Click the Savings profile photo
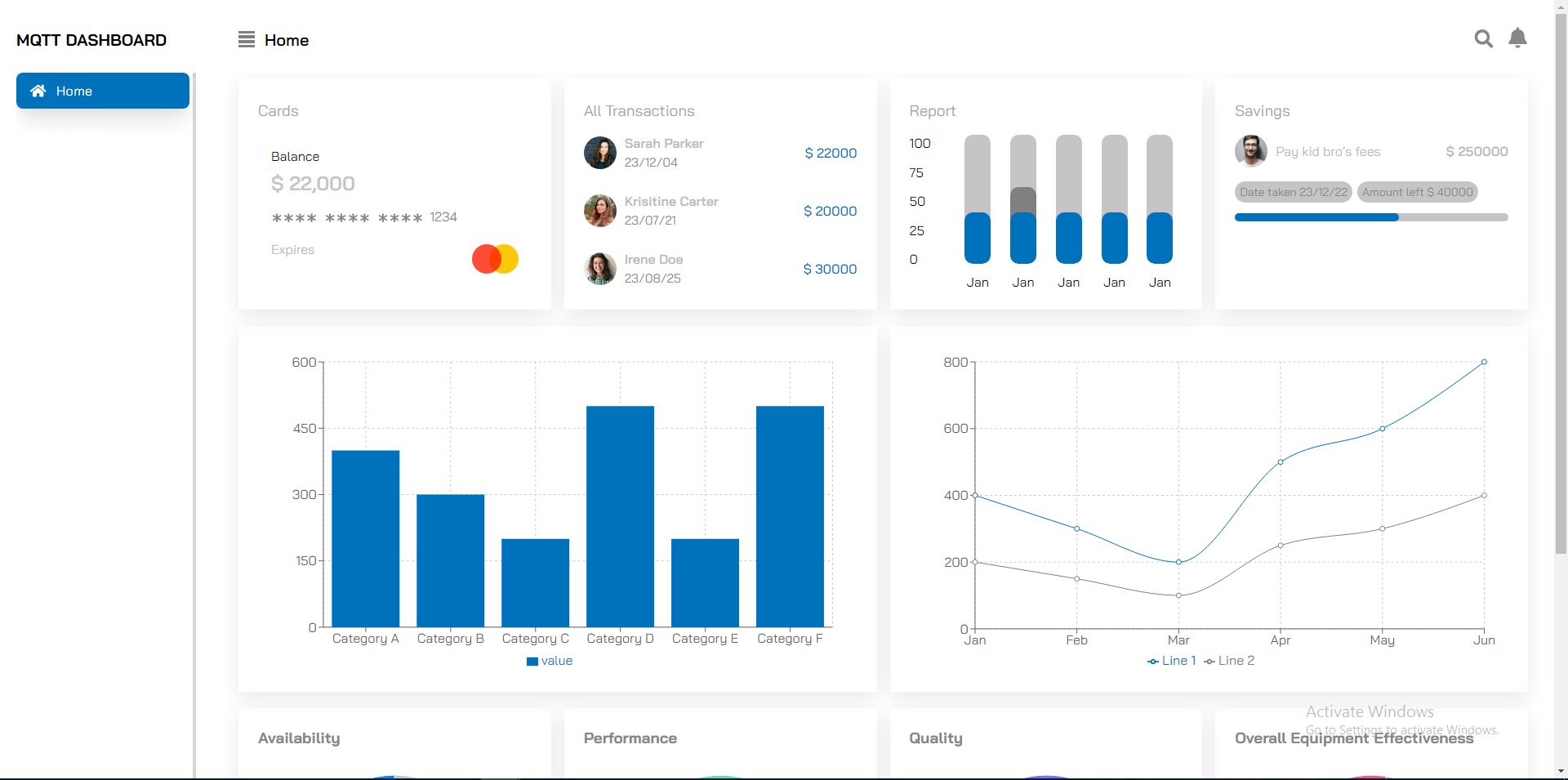The width and height of the screenshot is (1568, 780). tap(1250, 151)
